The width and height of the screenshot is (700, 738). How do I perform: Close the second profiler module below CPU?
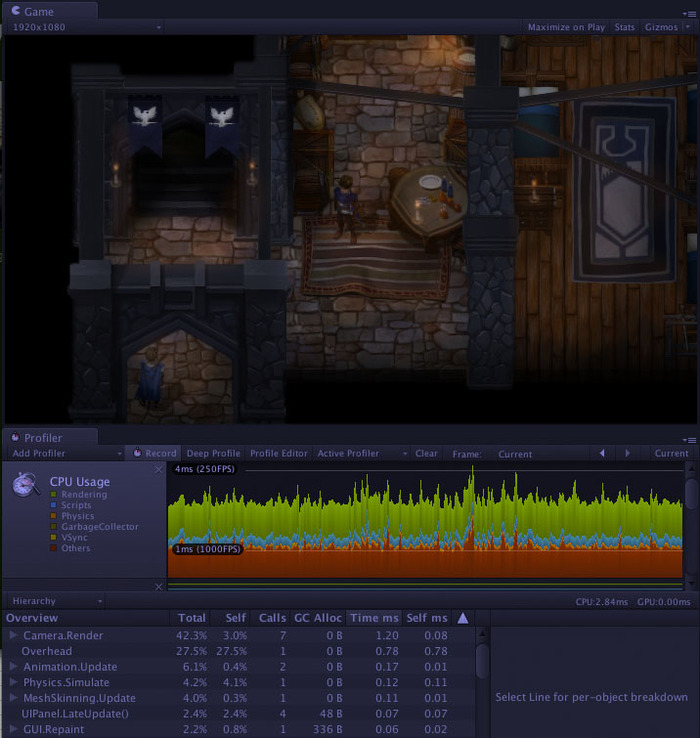[x=159, y=586]
